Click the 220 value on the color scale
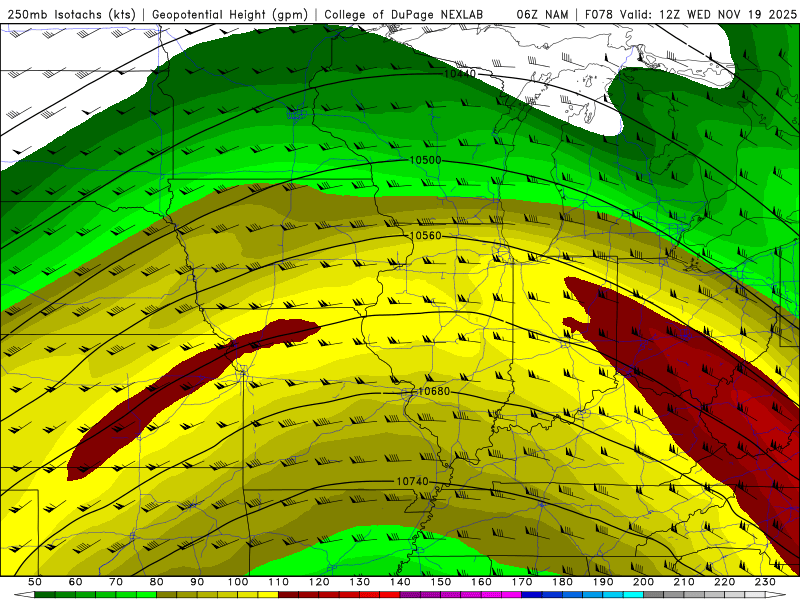The image size is (800, 600). (724, 582)
